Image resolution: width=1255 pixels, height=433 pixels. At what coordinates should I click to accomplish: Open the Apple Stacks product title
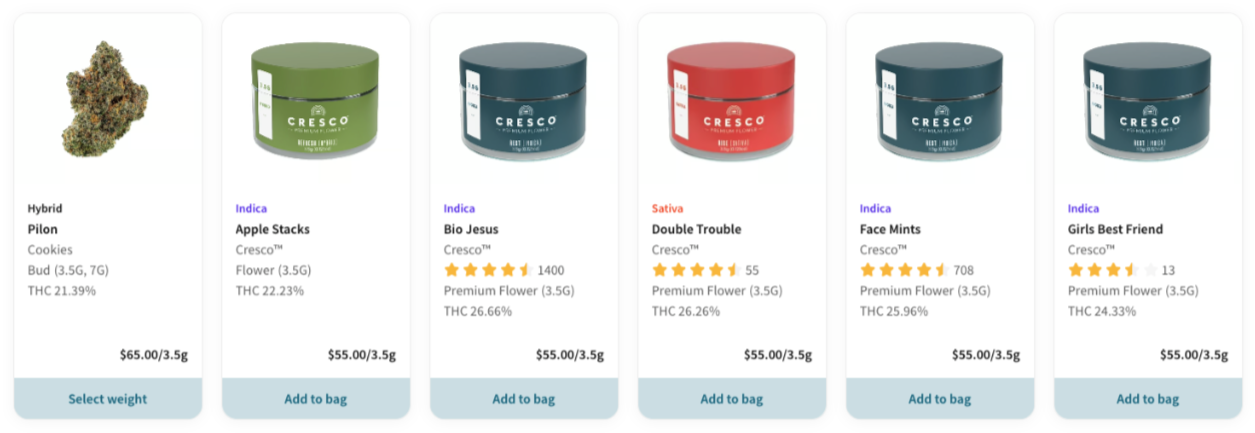click(273, 229)
